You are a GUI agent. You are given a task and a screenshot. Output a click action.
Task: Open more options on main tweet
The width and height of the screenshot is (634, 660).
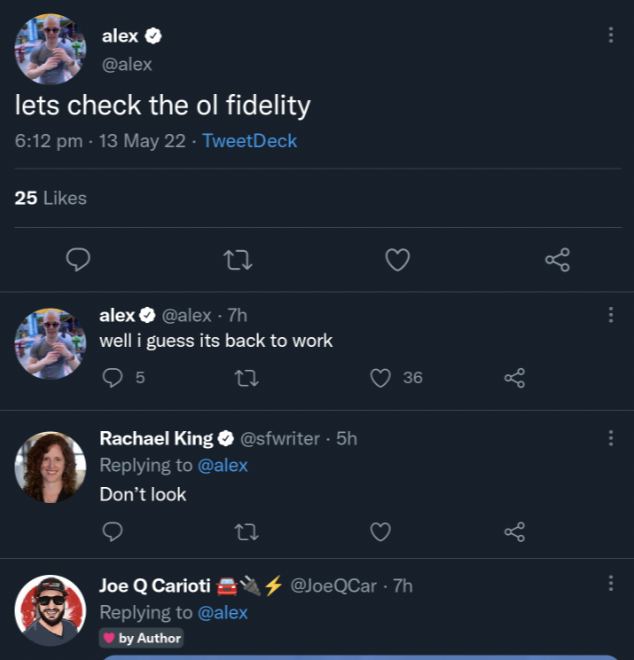click(611, 35)
